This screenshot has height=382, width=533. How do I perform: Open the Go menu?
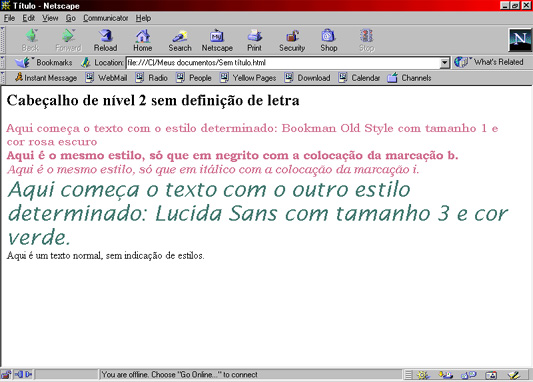tap(70, 18)
